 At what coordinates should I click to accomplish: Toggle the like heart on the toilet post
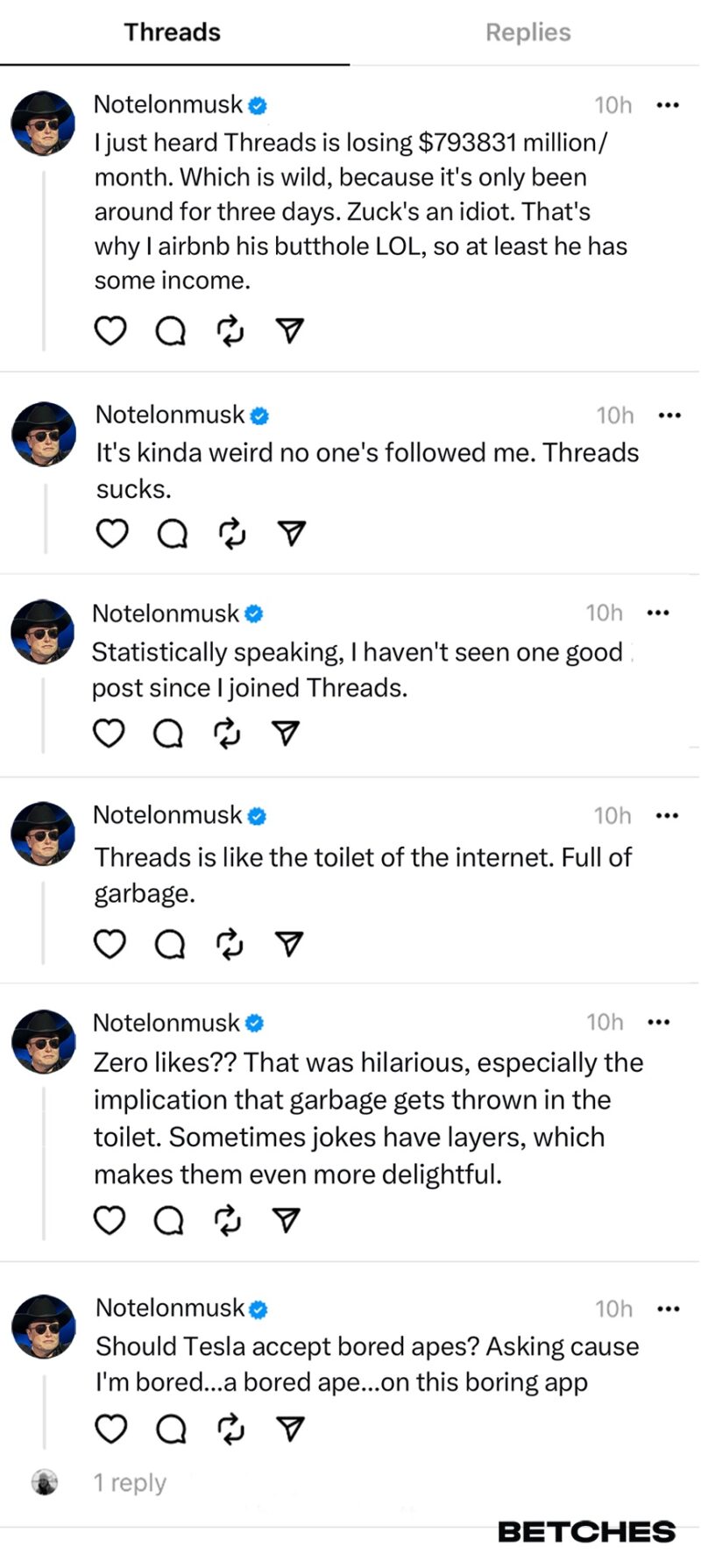point(110,944)
